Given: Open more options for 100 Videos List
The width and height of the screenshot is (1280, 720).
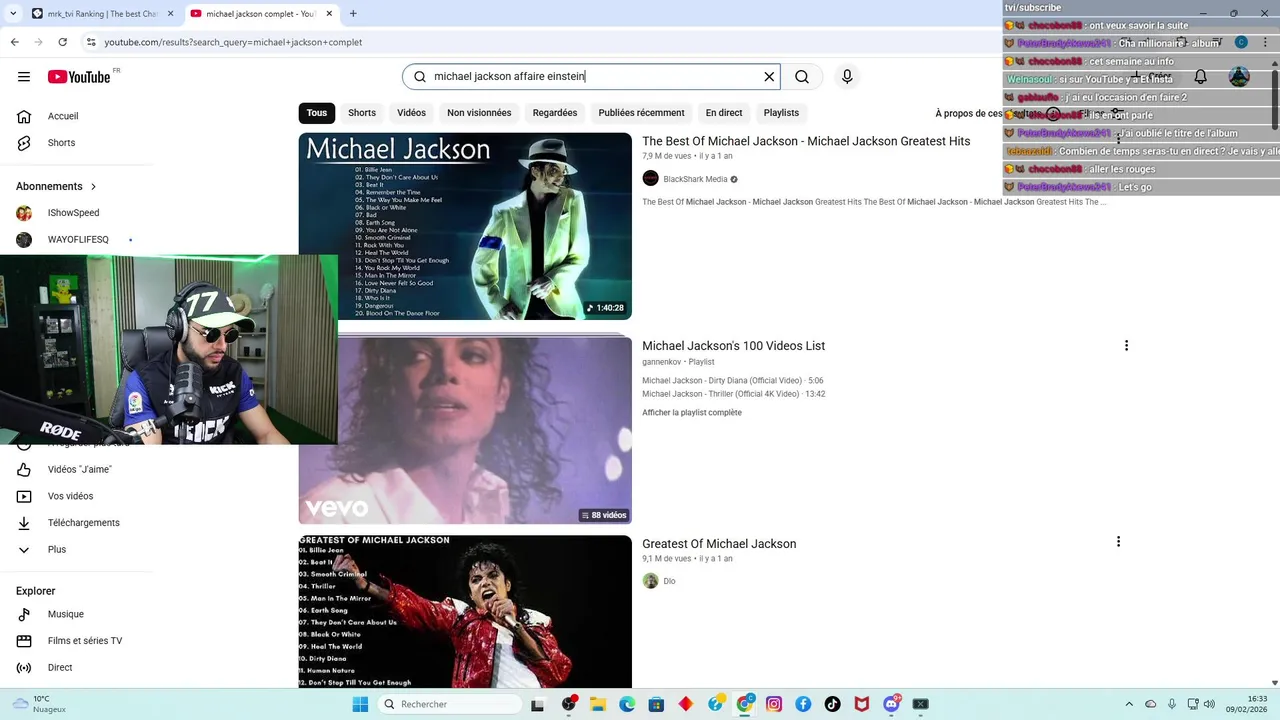Looking at the screenshot, I should click(1126, 346).
